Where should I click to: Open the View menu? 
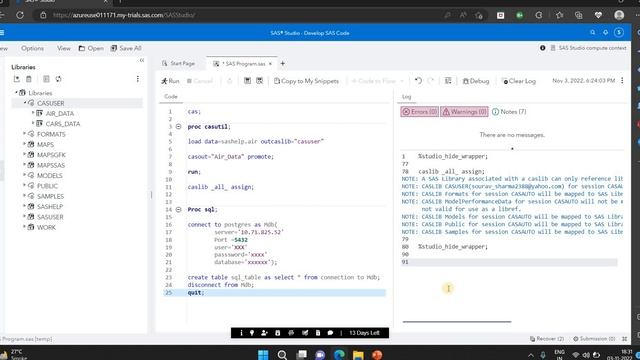pyautogui.click(x=64, y=48)
